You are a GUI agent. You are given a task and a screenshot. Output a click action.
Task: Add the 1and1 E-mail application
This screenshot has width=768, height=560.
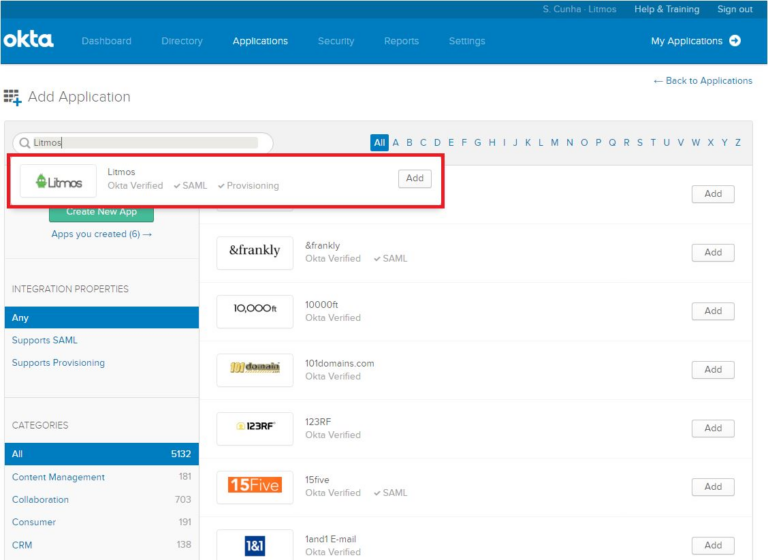[713, 545]
